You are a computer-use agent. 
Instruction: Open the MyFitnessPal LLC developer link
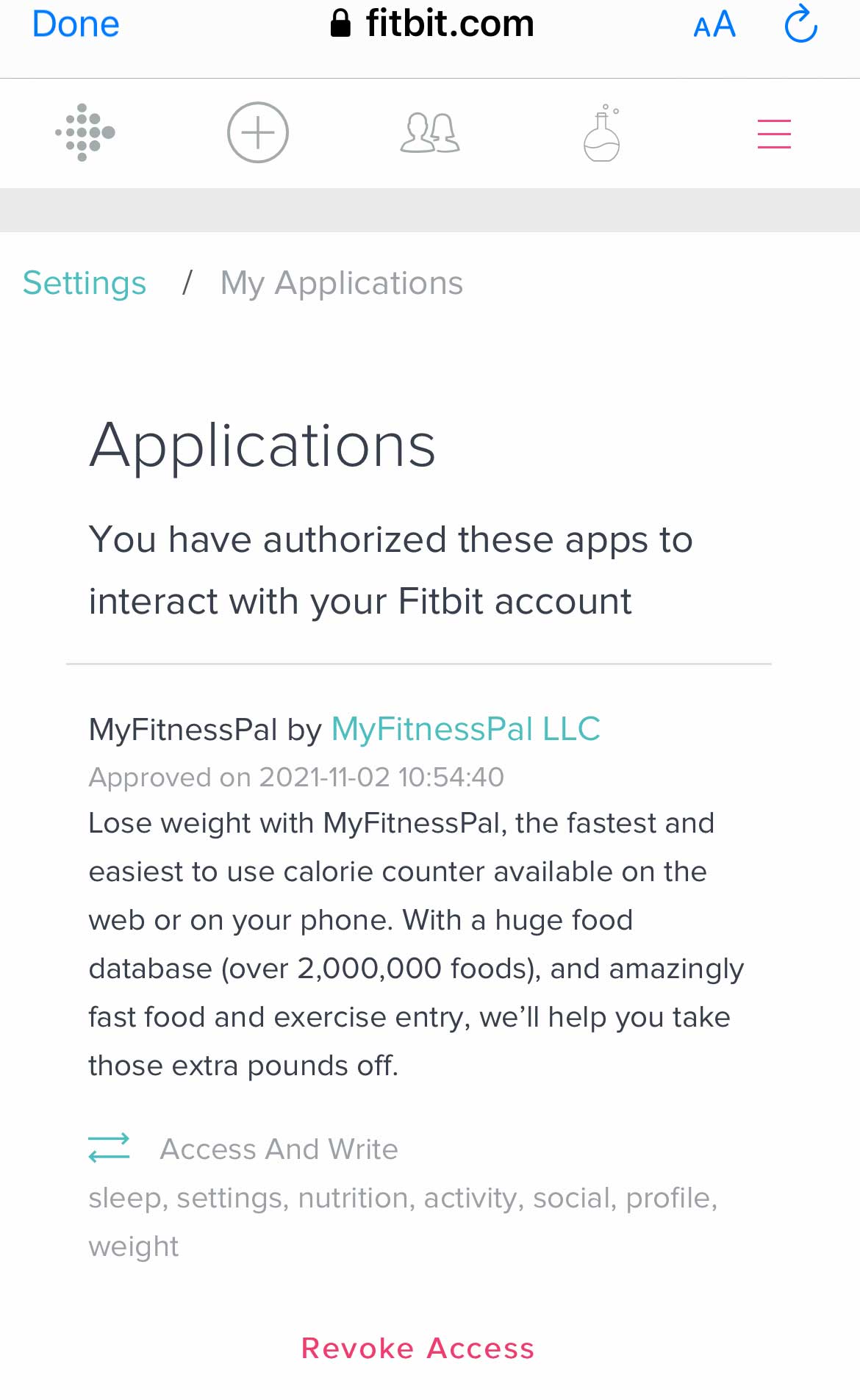click(x=465, y=729)
